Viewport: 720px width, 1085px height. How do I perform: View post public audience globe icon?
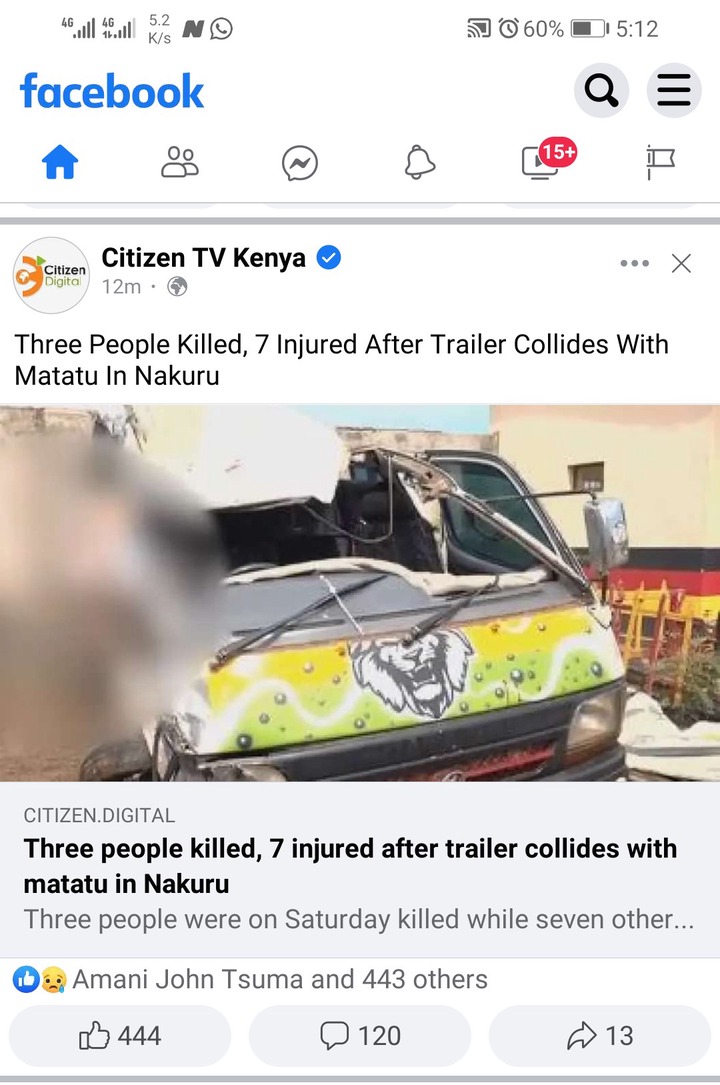[178, 286]
